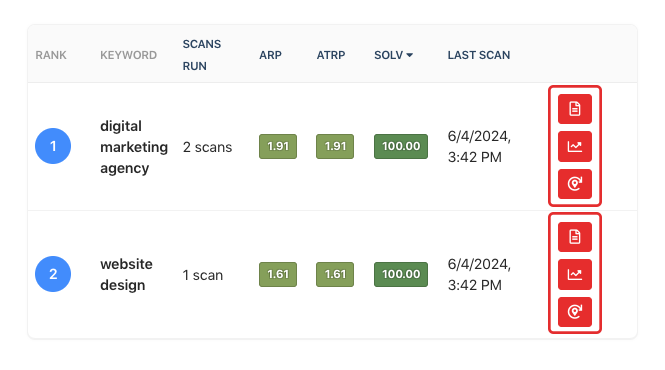Open report document icon for website design

(575, 237)
